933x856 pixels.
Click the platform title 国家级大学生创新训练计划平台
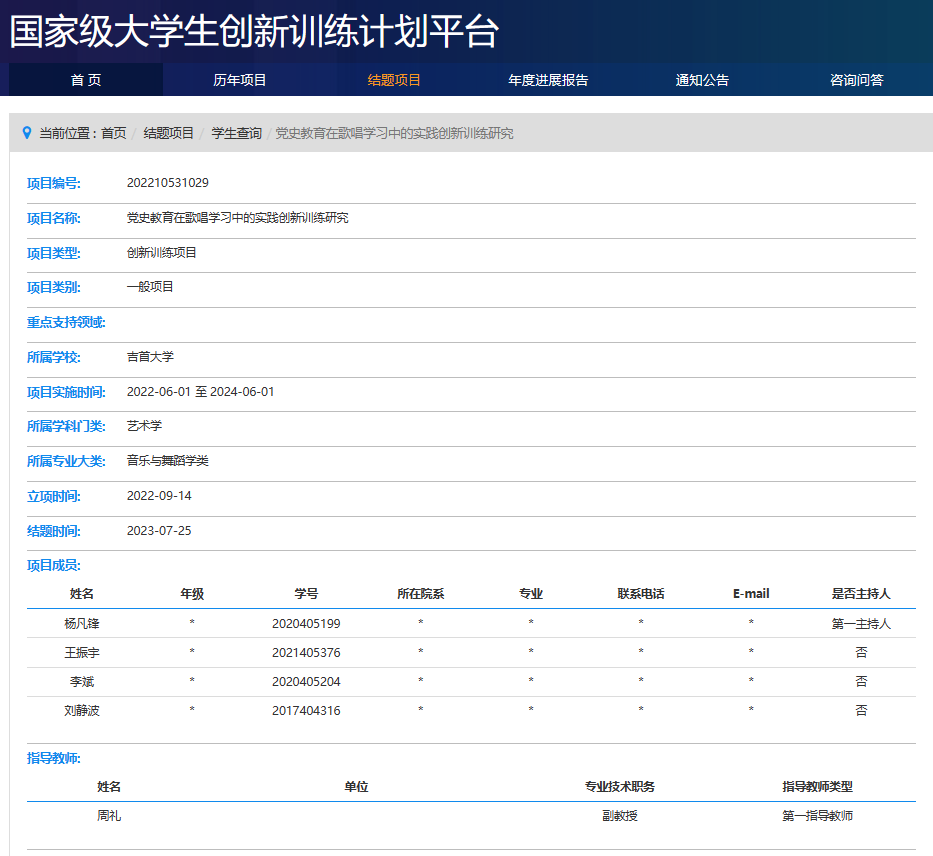tap(254, 32)
